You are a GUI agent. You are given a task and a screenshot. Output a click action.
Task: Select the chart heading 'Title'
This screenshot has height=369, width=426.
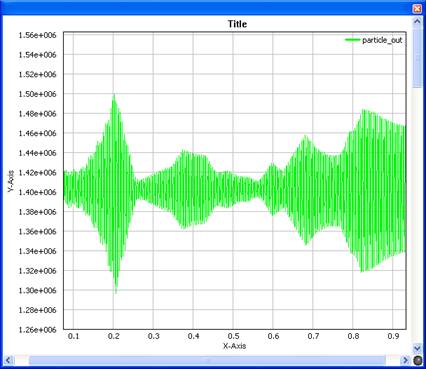point(237,24)
